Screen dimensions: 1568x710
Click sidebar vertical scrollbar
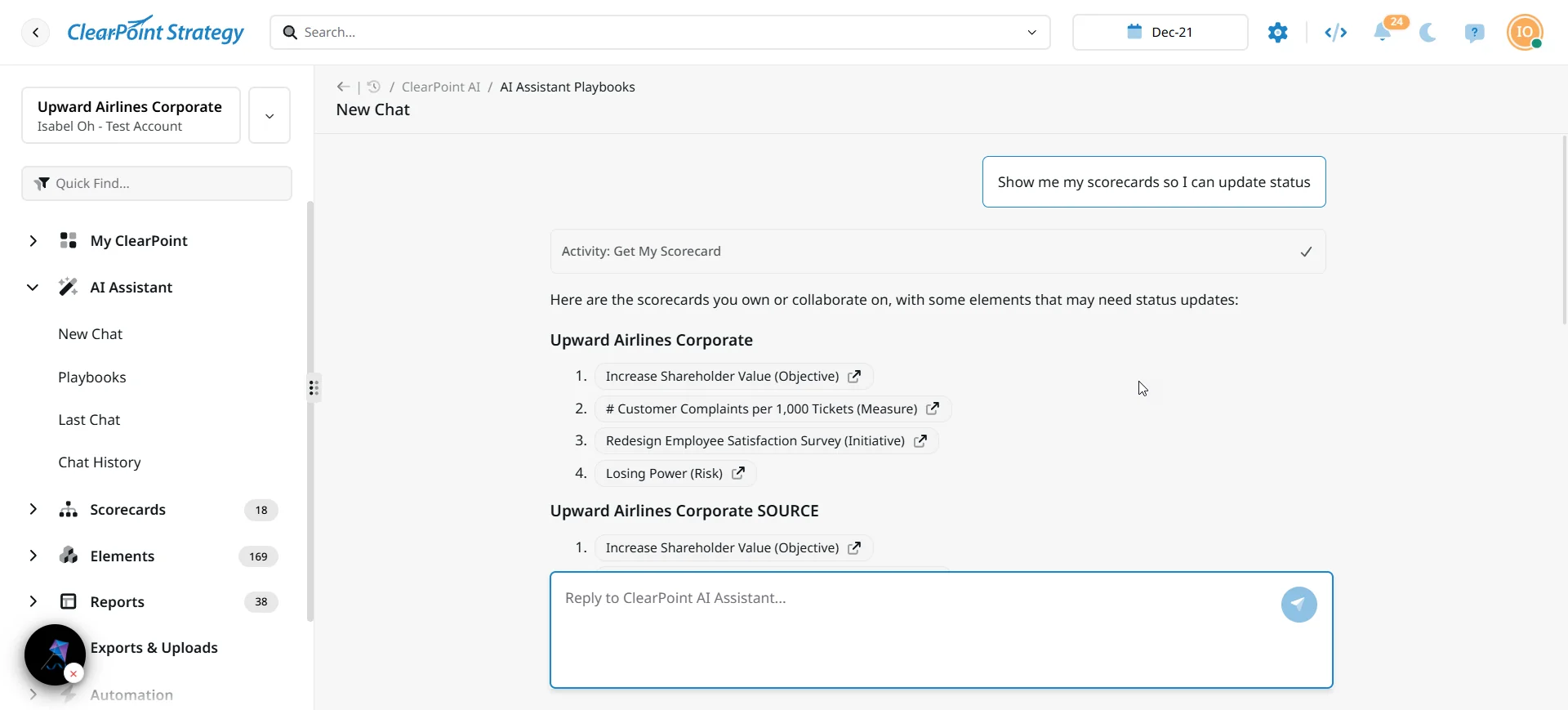click(310, 411)
